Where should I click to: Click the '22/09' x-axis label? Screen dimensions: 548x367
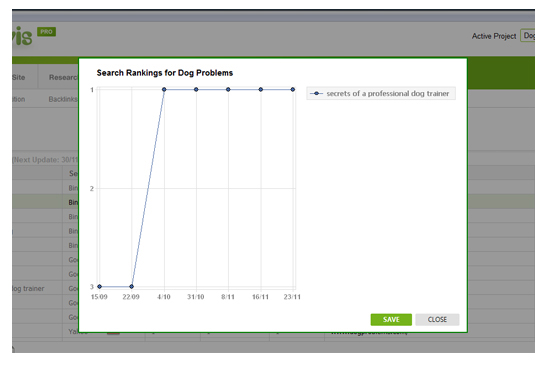(x=131, y=297)
